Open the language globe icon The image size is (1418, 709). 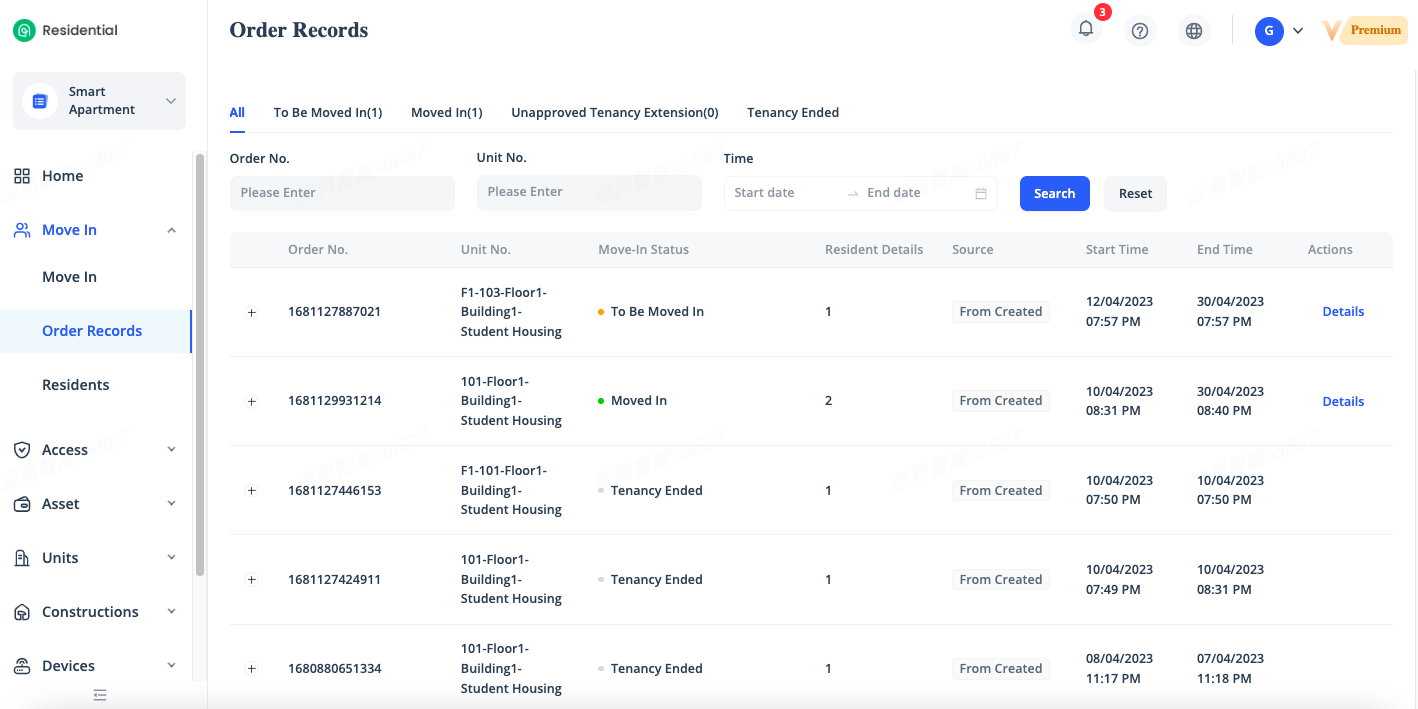[x=1193, y=31]
